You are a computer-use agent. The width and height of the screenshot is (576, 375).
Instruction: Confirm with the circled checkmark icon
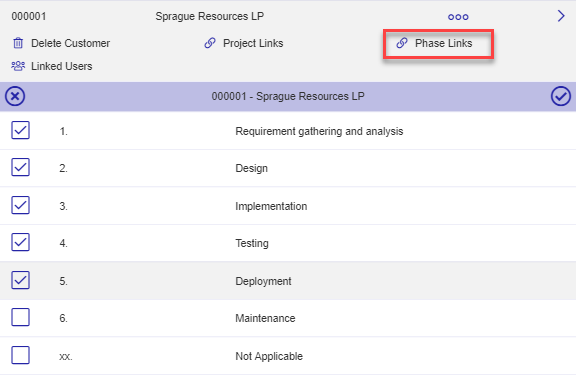pos(561,96)
